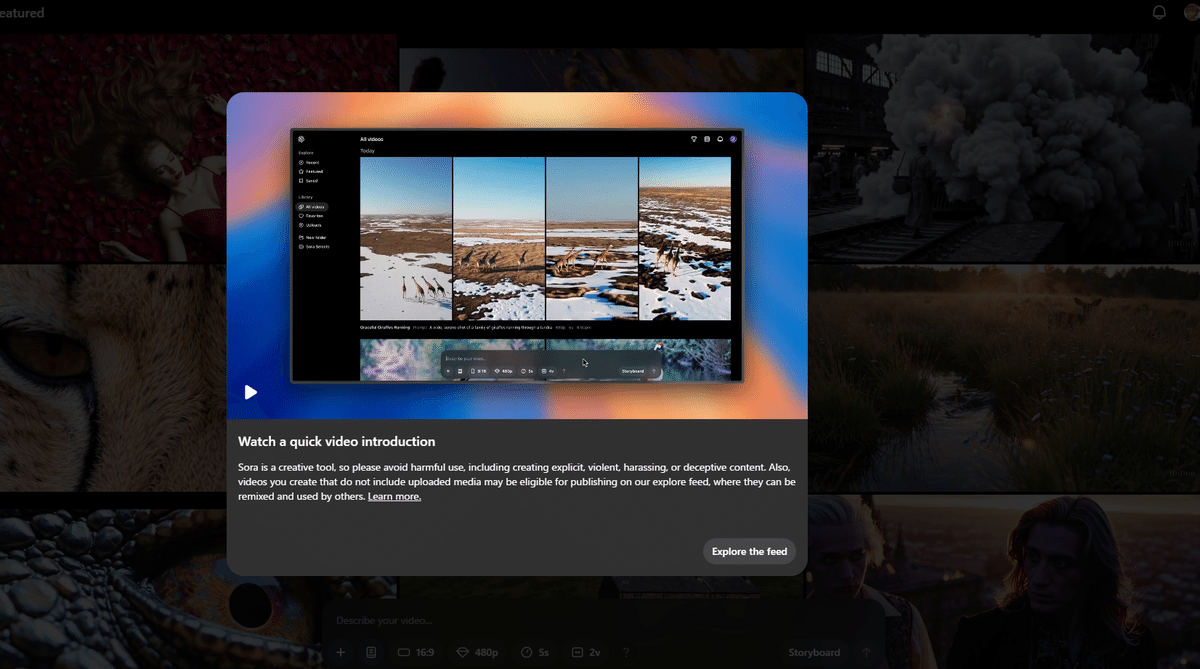Image resolution: width=1200 pixels, height=669 pixels.
Task: Submit prompt with the up arrow icon
Action: [x=867, y=652]
